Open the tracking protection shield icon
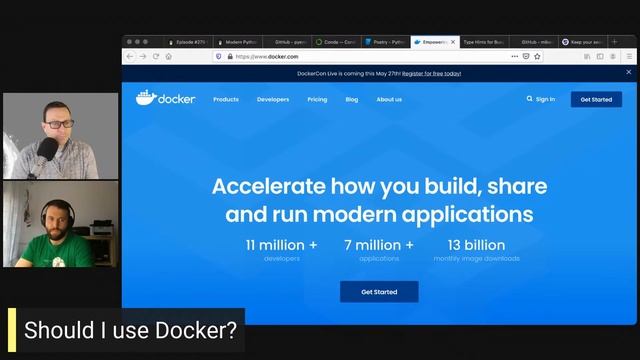The height and width of the screenshot is (360, 640). tap(219, 56)
